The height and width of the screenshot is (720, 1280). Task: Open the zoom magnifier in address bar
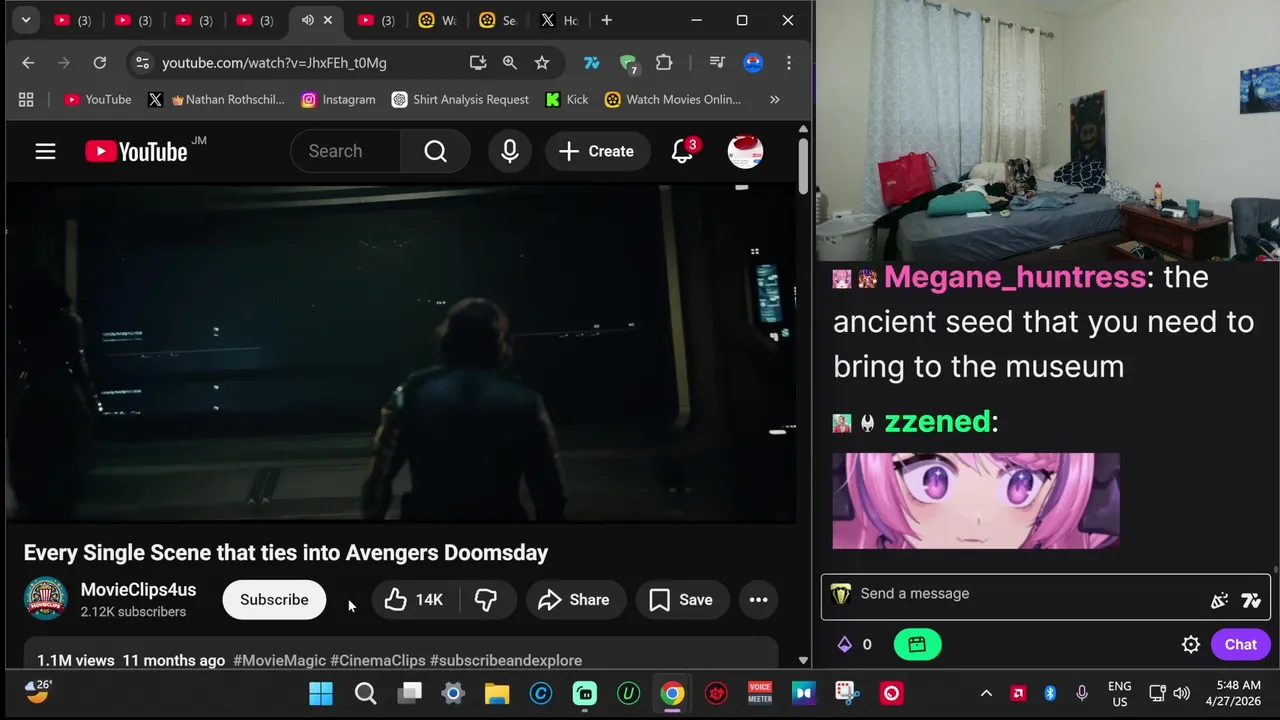(x=510, y=63)
